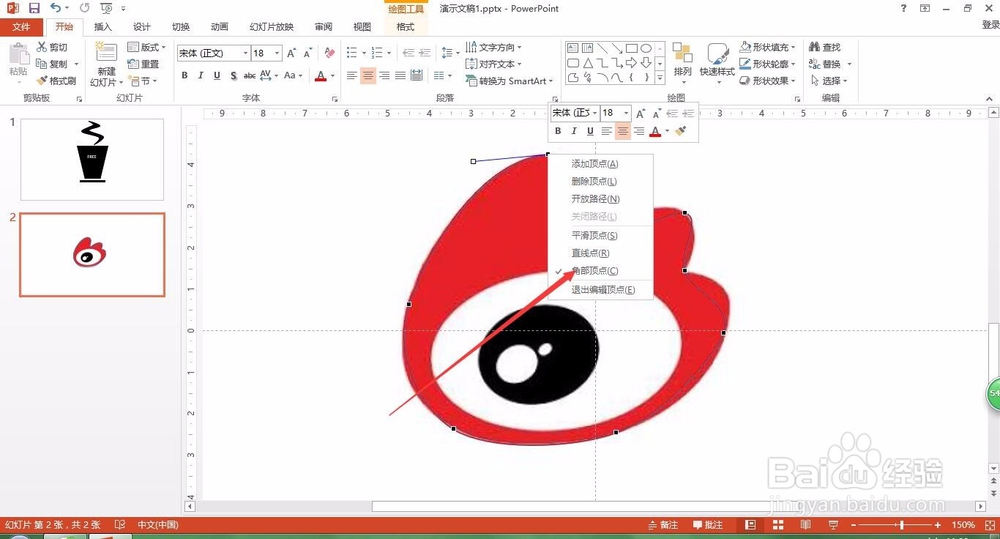The height and width of the screenshot is (539, 1000).
Task: Click the Arrange (排列) icon
Action: tap(682, 54)
